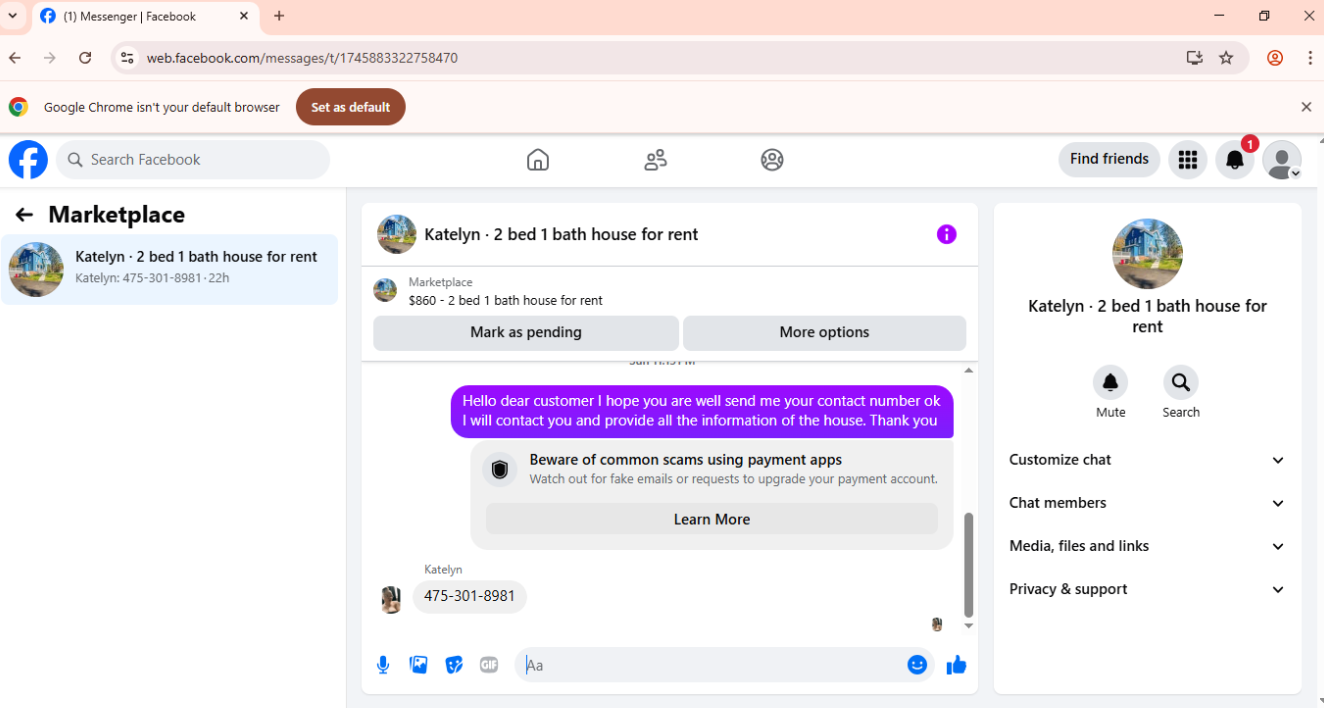Open the notifications bell with red badge
The image size is (1324, 708).
pyautogui.click(x=1235, y=160)
